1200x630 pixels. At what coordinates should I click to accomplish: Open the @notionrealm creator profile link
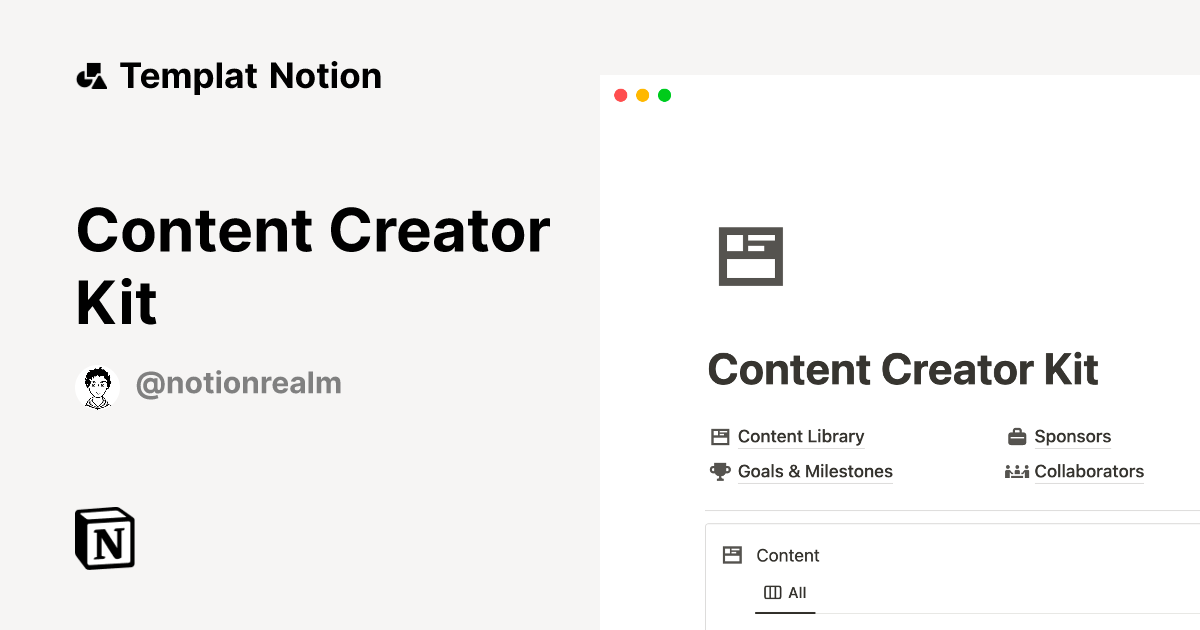238,383
